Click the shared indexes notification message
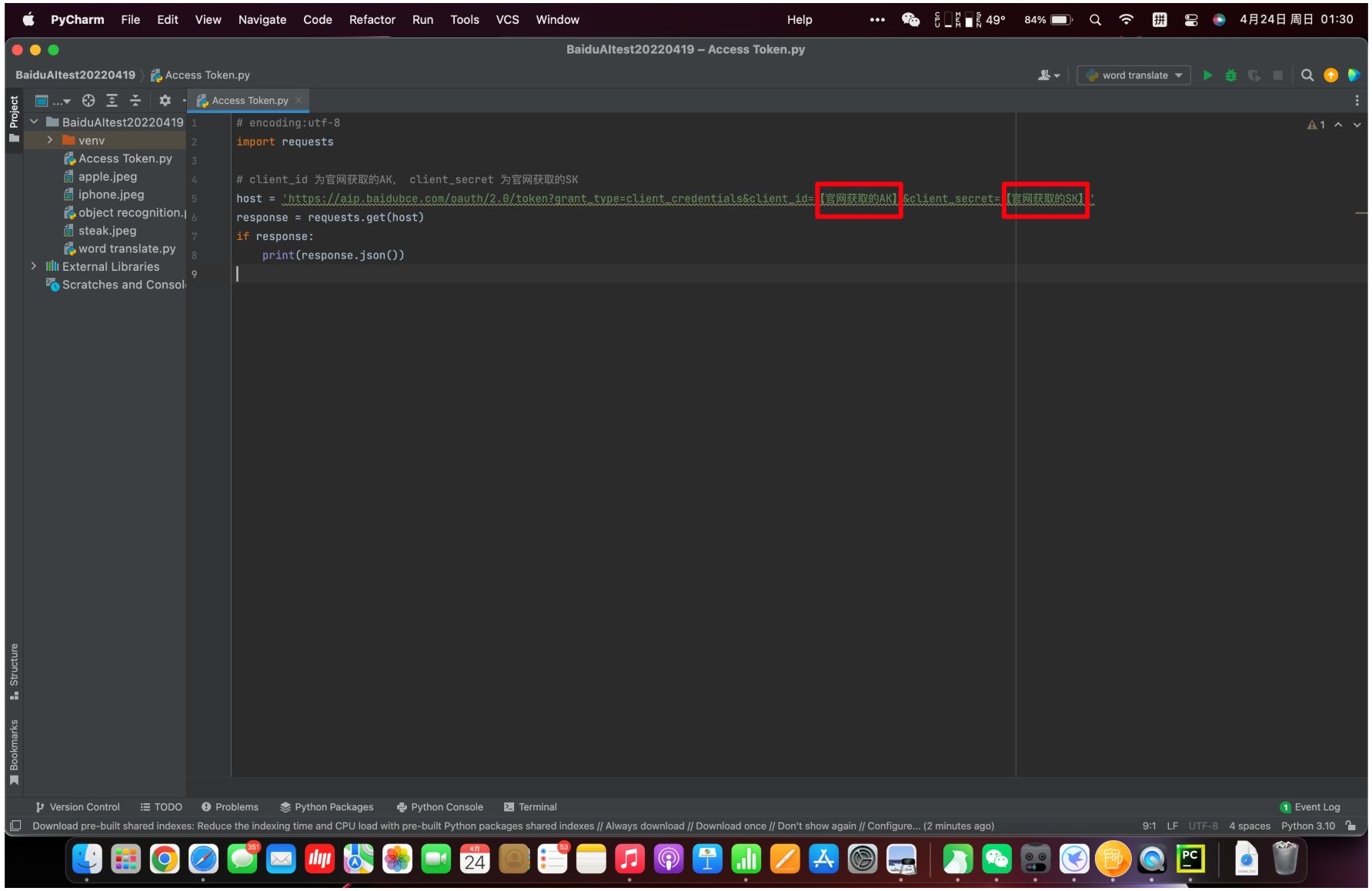This screenshot has width=1372, height=891. tap(513, 826)
